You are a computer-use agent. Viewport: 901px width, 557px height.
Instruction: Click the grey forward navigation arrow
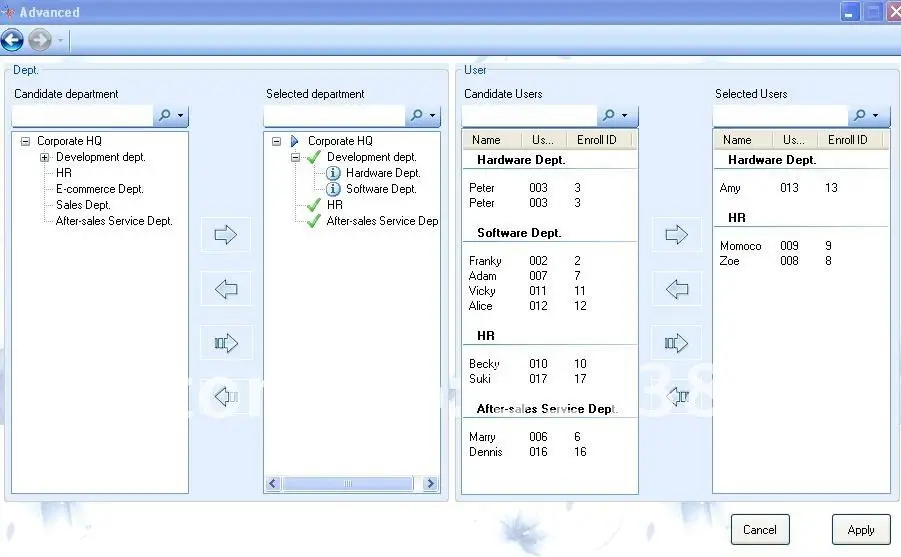pyautogui.click(x=40, y=40)
